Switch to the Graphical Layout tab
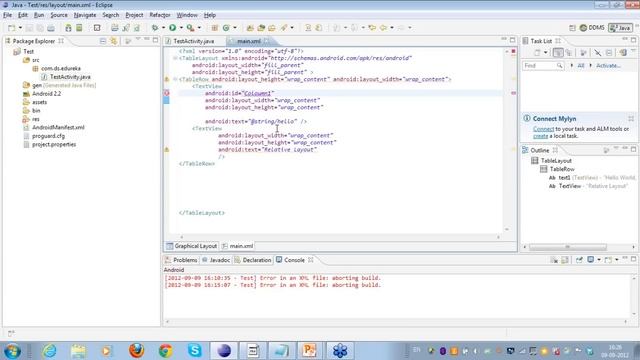The image size is (640, 360). pyautogui.click(x=192, y=246)
